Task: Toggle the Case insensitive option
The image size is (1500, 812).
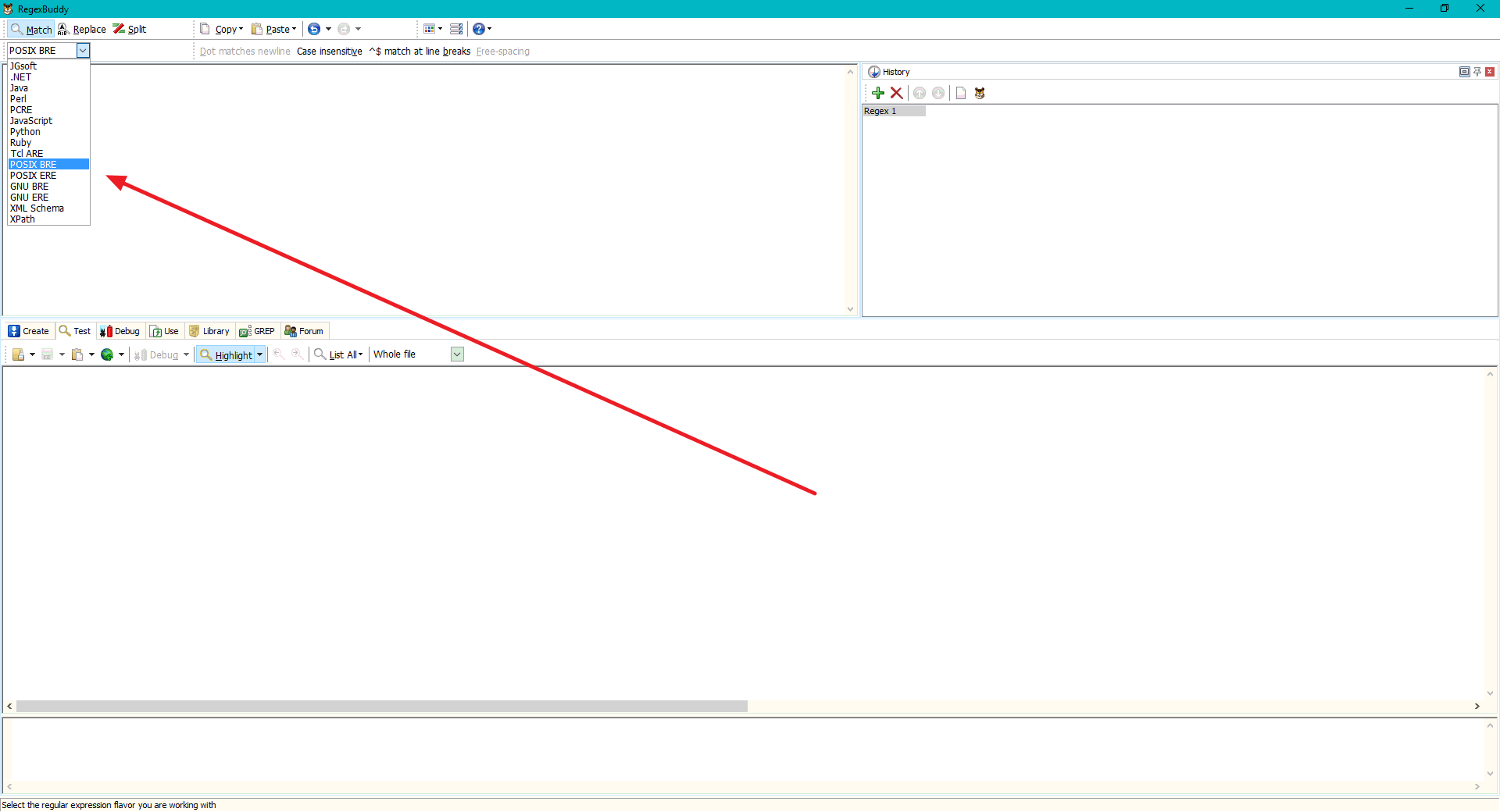Action: pos(329,52)
